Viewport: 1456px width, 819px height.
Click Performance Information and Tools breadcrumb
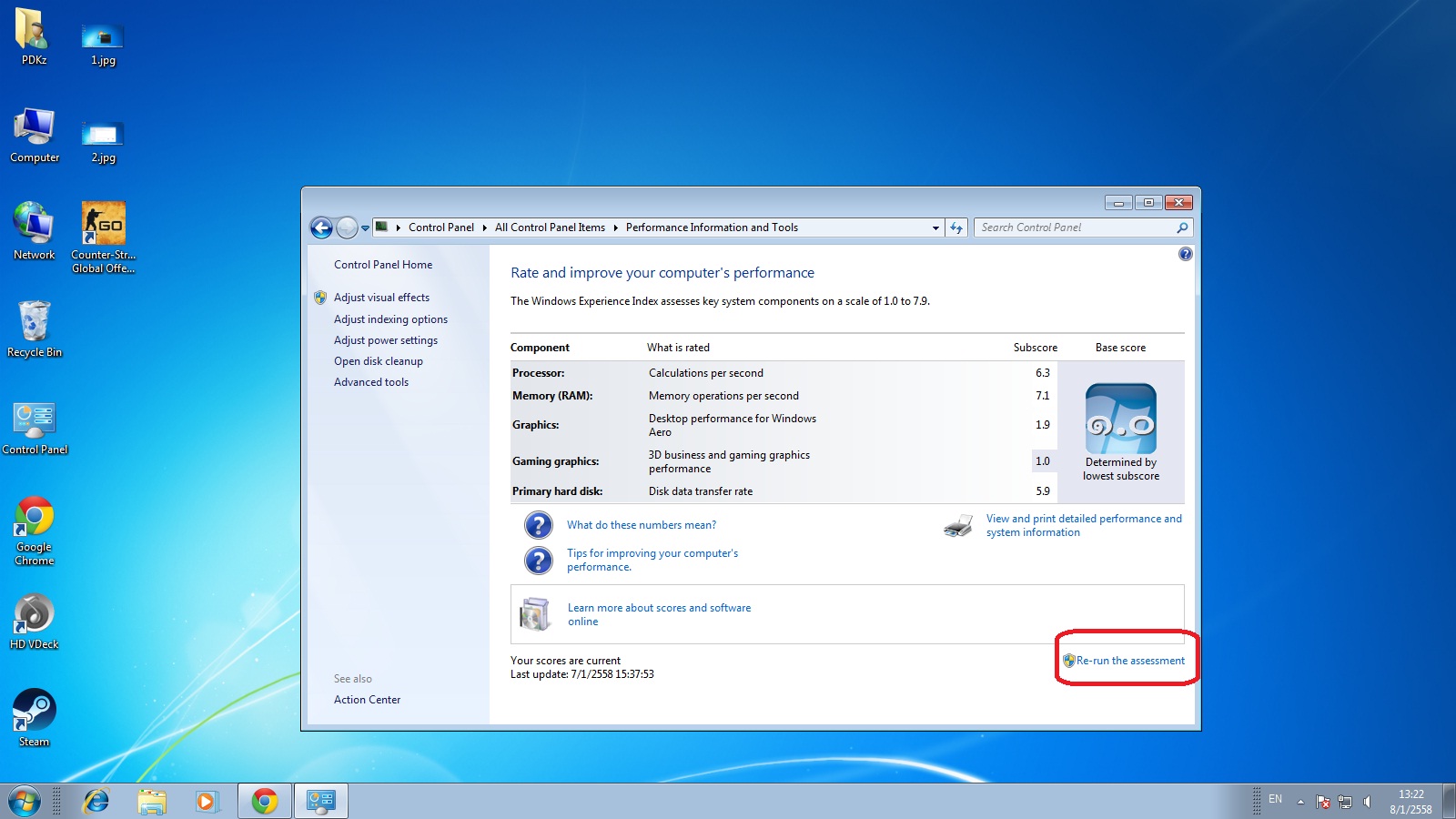(x=712, y=227)
